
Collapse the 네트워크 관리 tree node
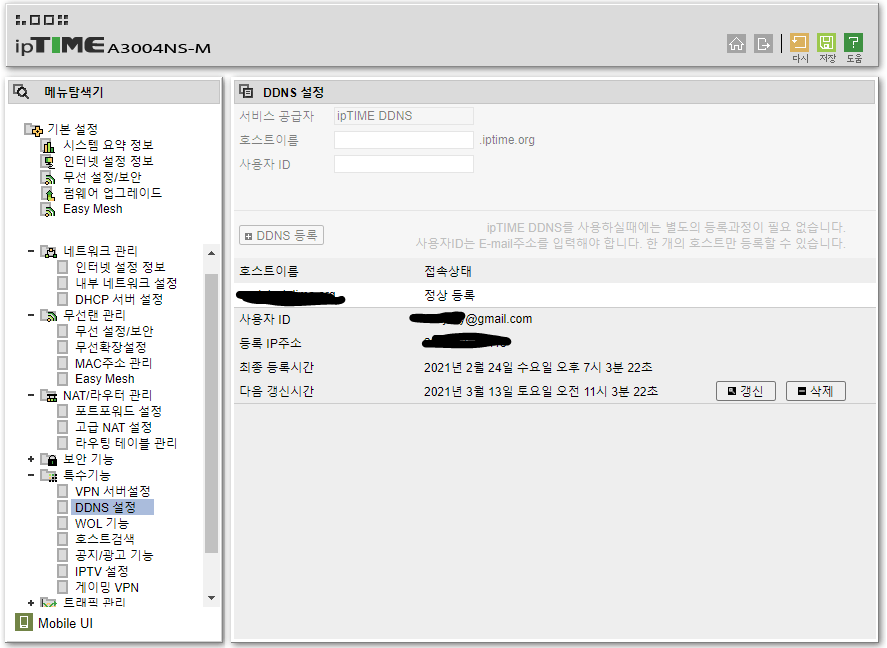point(31,250)
